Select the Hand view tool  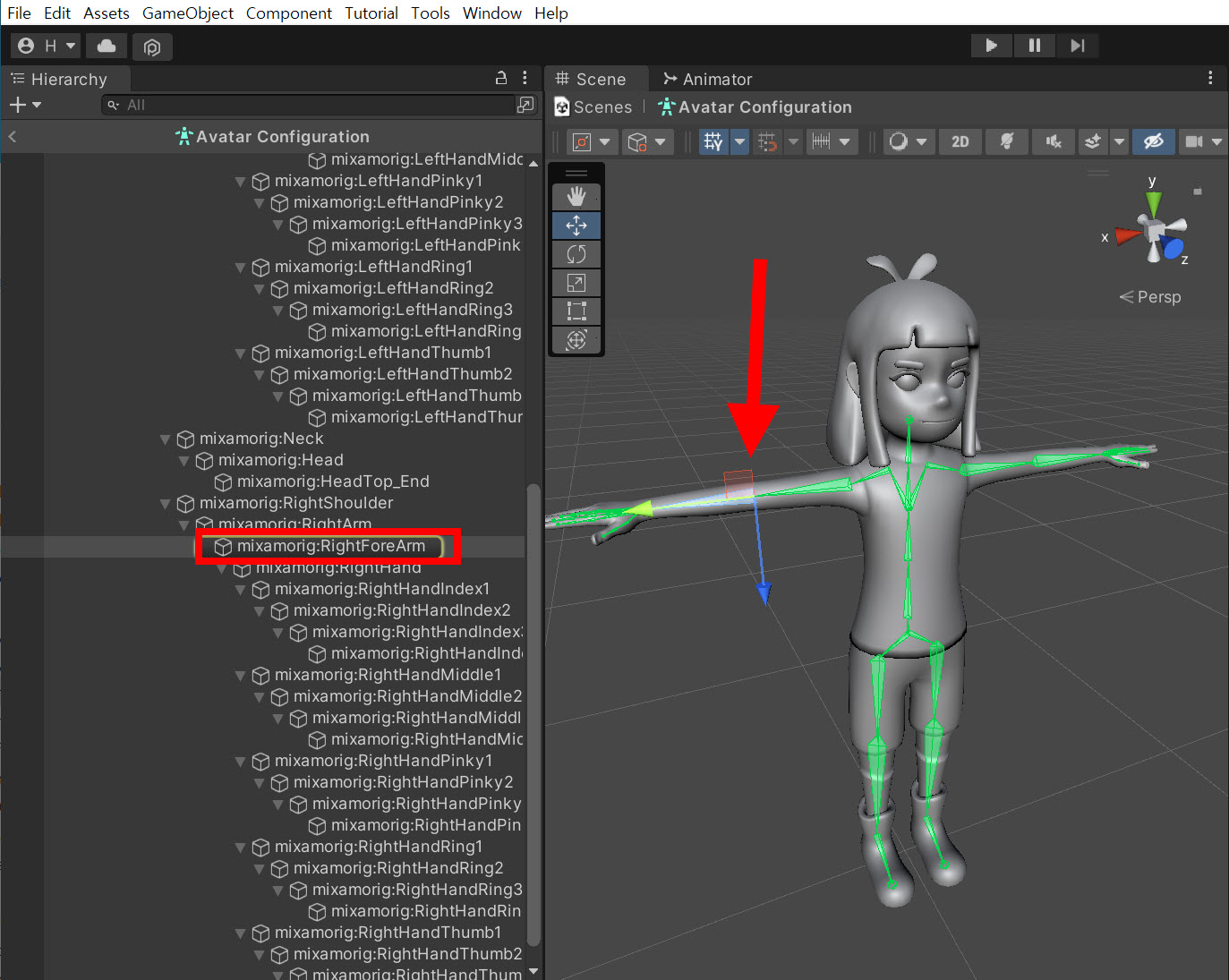coord(576,196)
